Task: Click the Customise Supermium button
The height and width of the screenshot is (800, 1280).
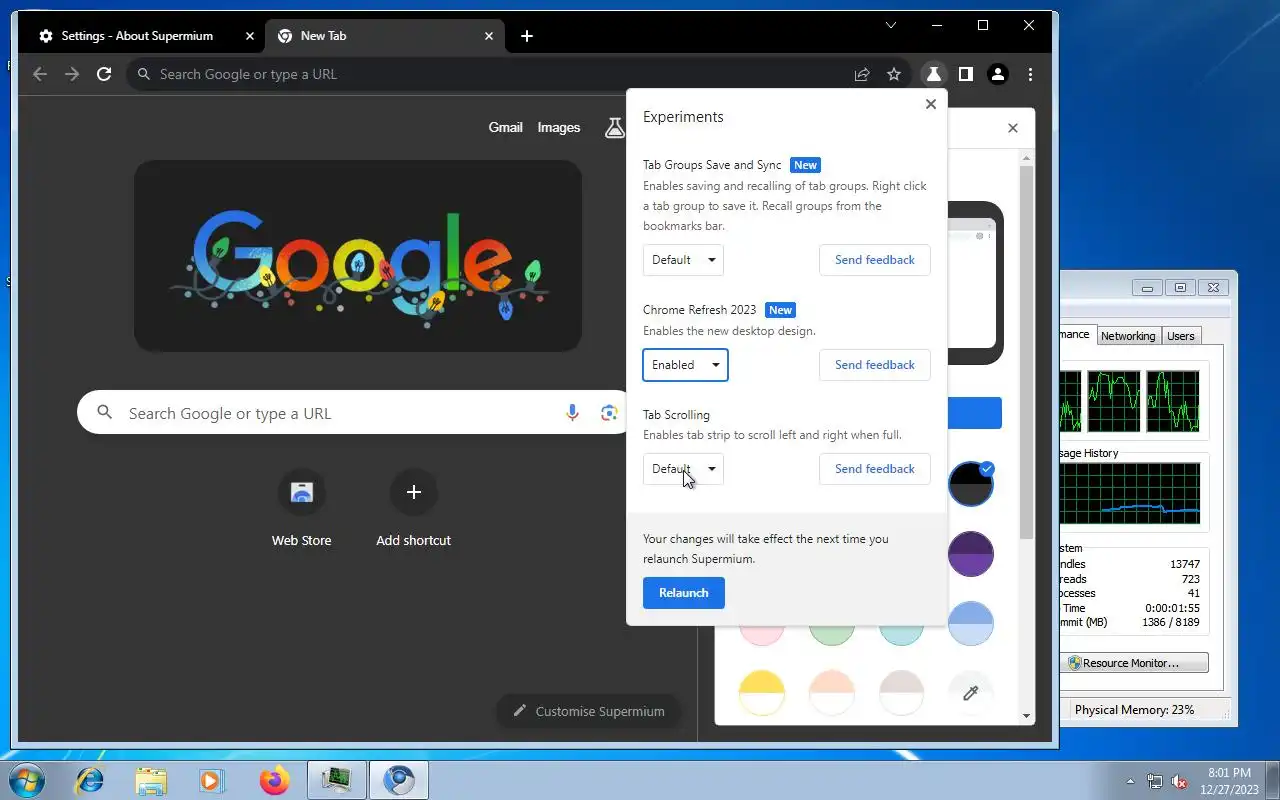Action: click(588, 711)
